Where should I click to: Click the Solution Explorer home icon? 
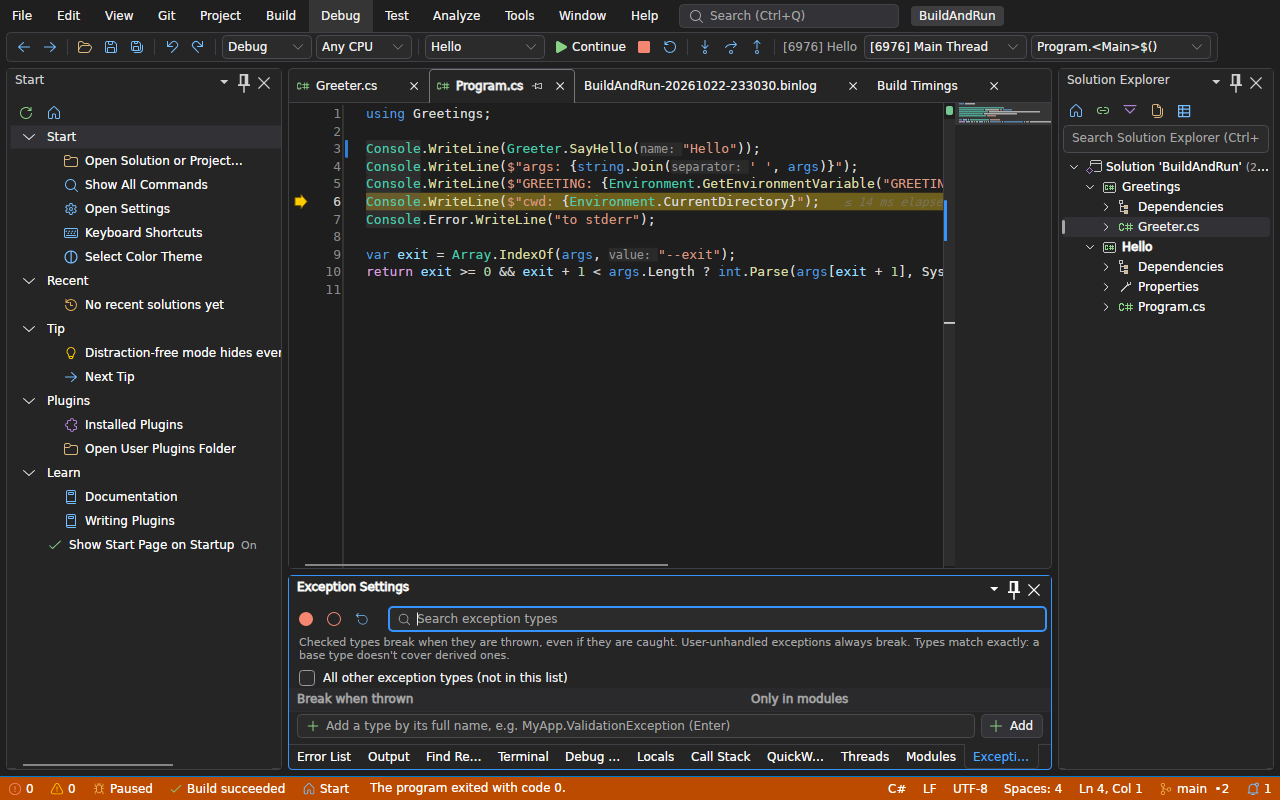coord(1076,111)
